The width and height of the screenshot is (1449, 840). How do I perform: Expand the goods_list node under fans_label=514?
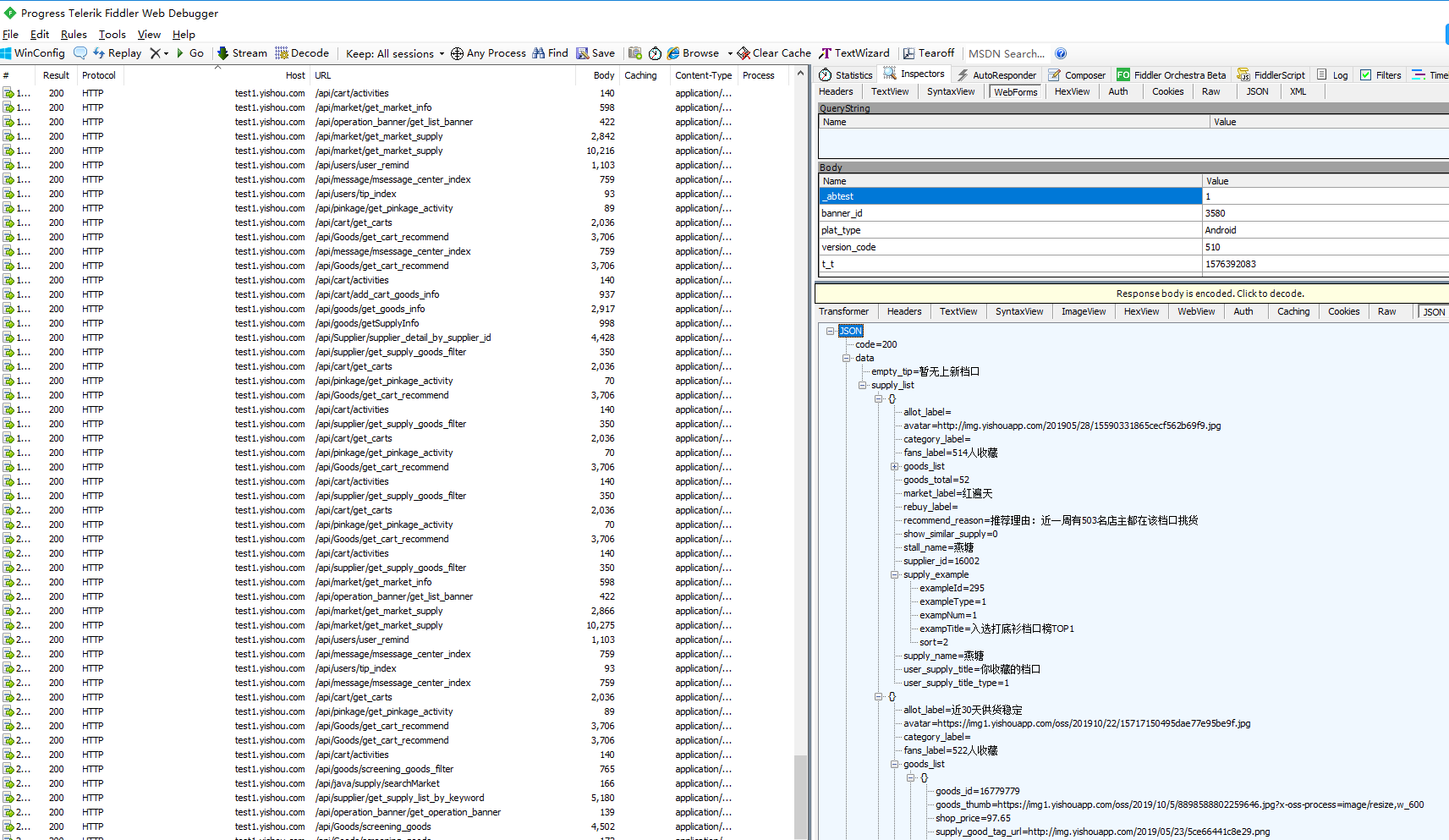(895, 466)
